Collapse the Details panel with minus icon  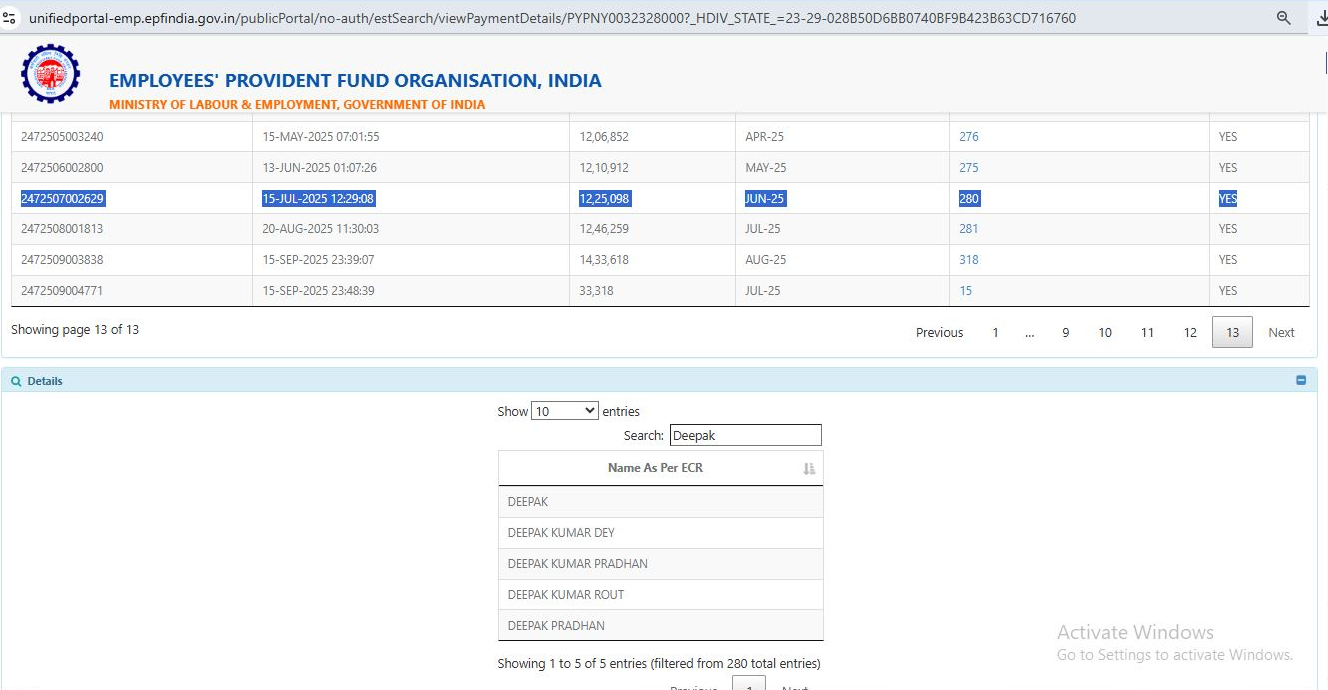[1301, 380]
